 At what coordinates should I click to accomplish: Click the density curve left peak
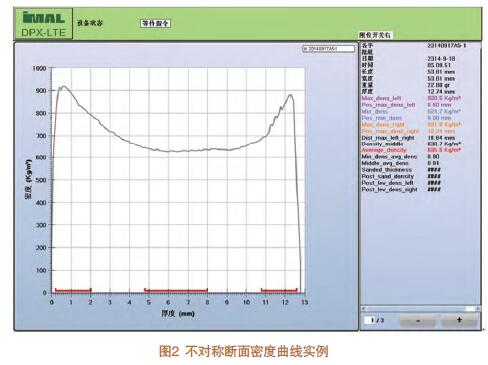pyautogui.click(x=64, y=86)
